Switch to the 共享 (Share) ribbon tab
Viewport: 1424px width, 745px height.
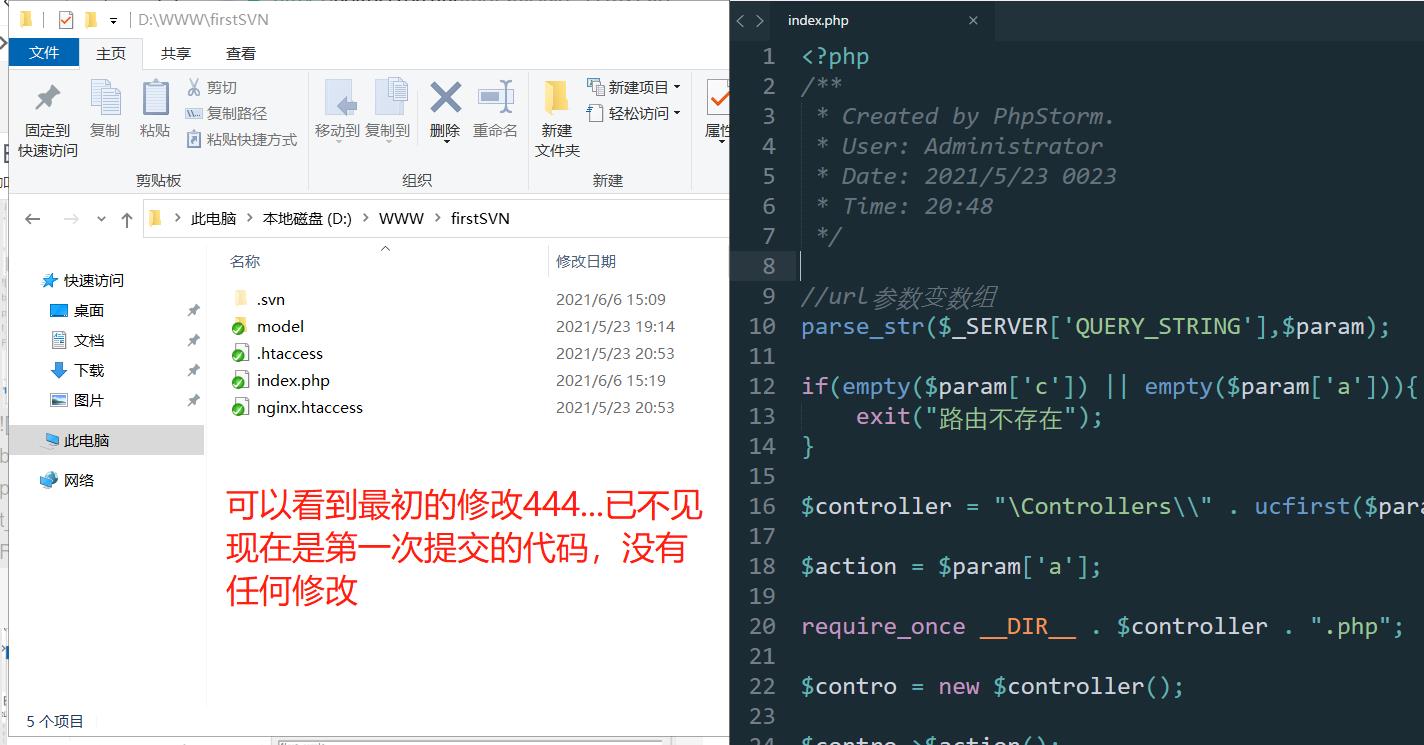pos(176,54)
